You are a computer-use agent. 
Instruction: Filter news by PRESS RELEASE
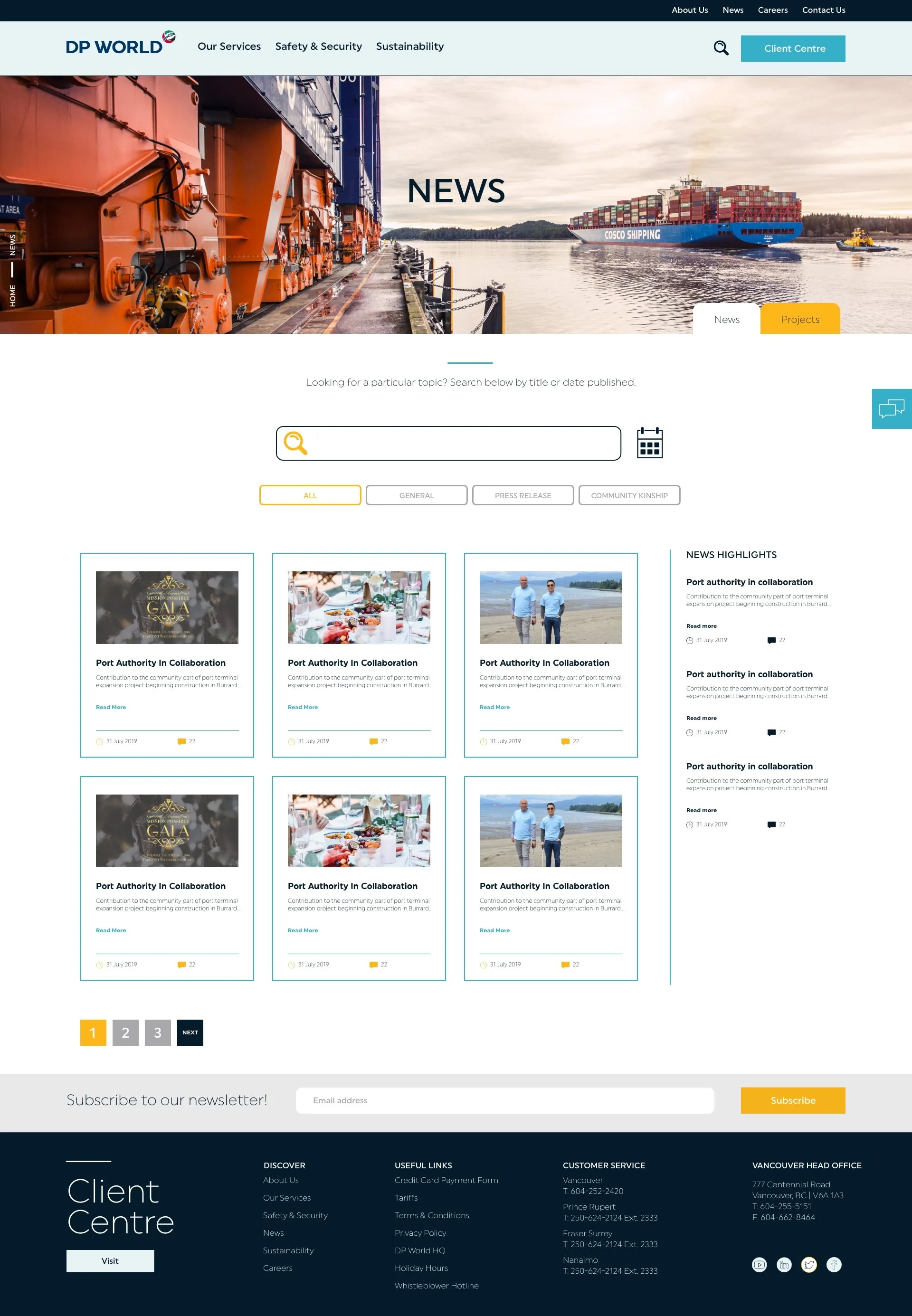pos(523,495)
